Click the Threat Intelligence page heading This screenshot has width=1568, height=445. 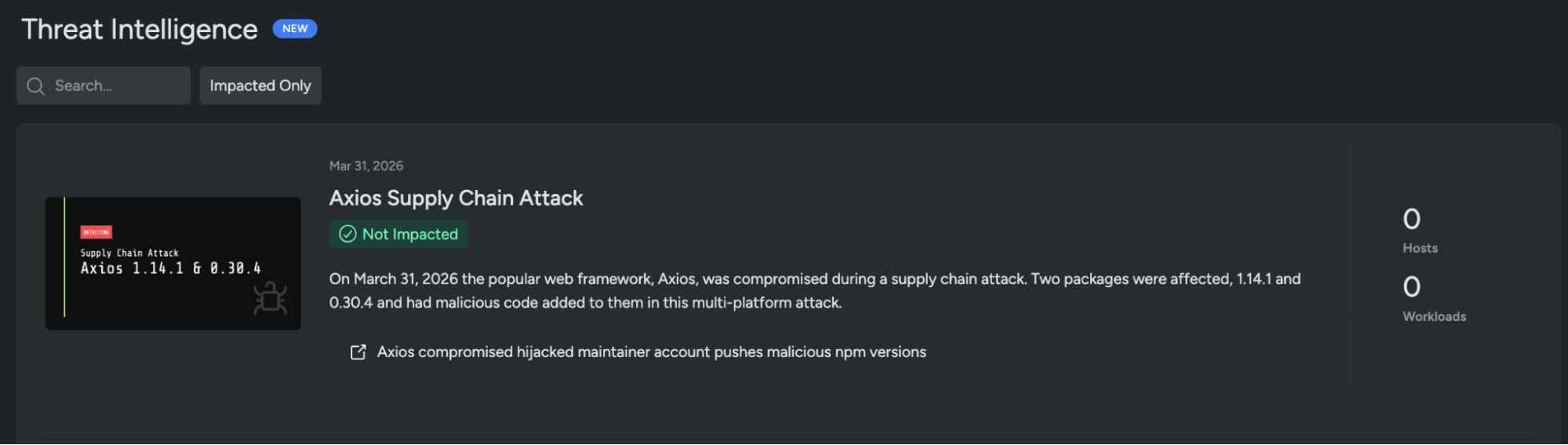[x=140, y=30]
